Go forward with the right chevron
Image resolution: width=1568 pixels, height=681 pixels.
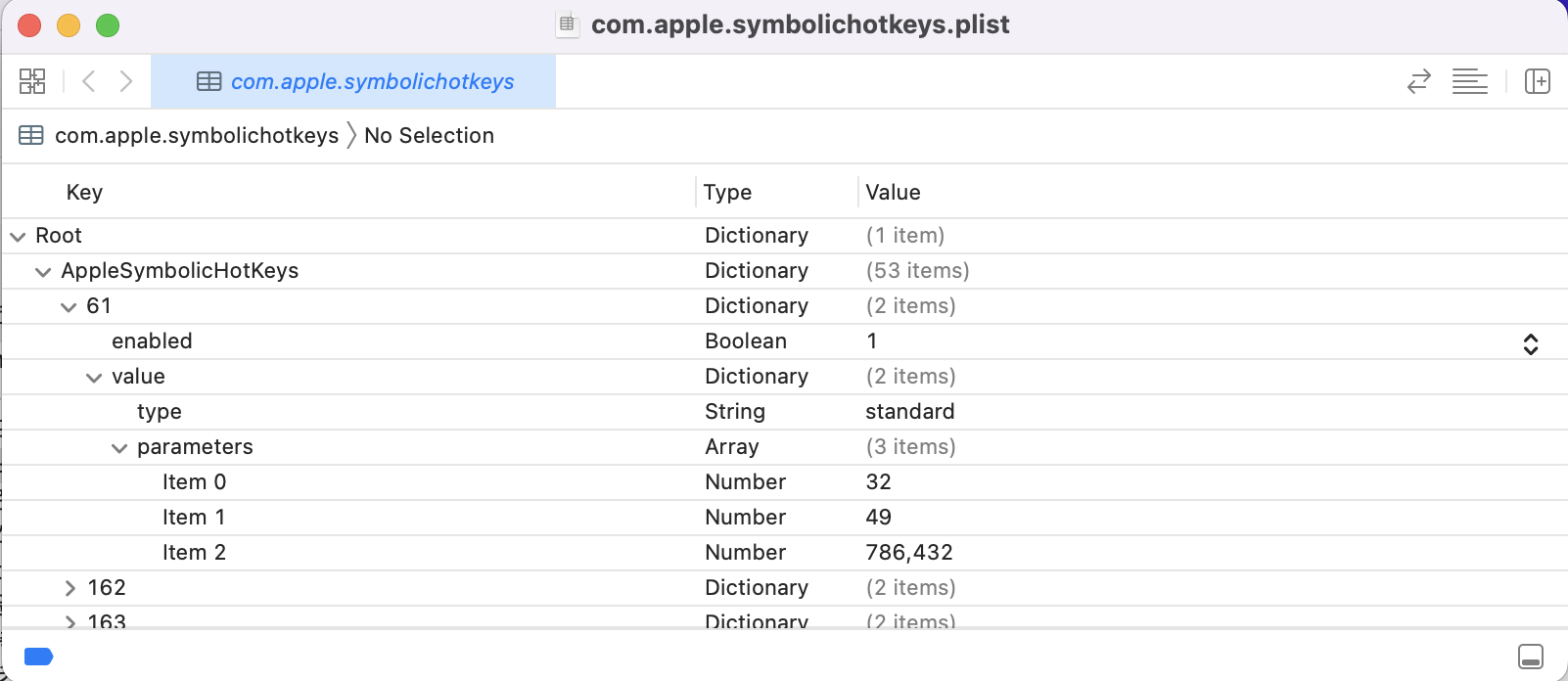pyautogui.click(x=126, y=81)
